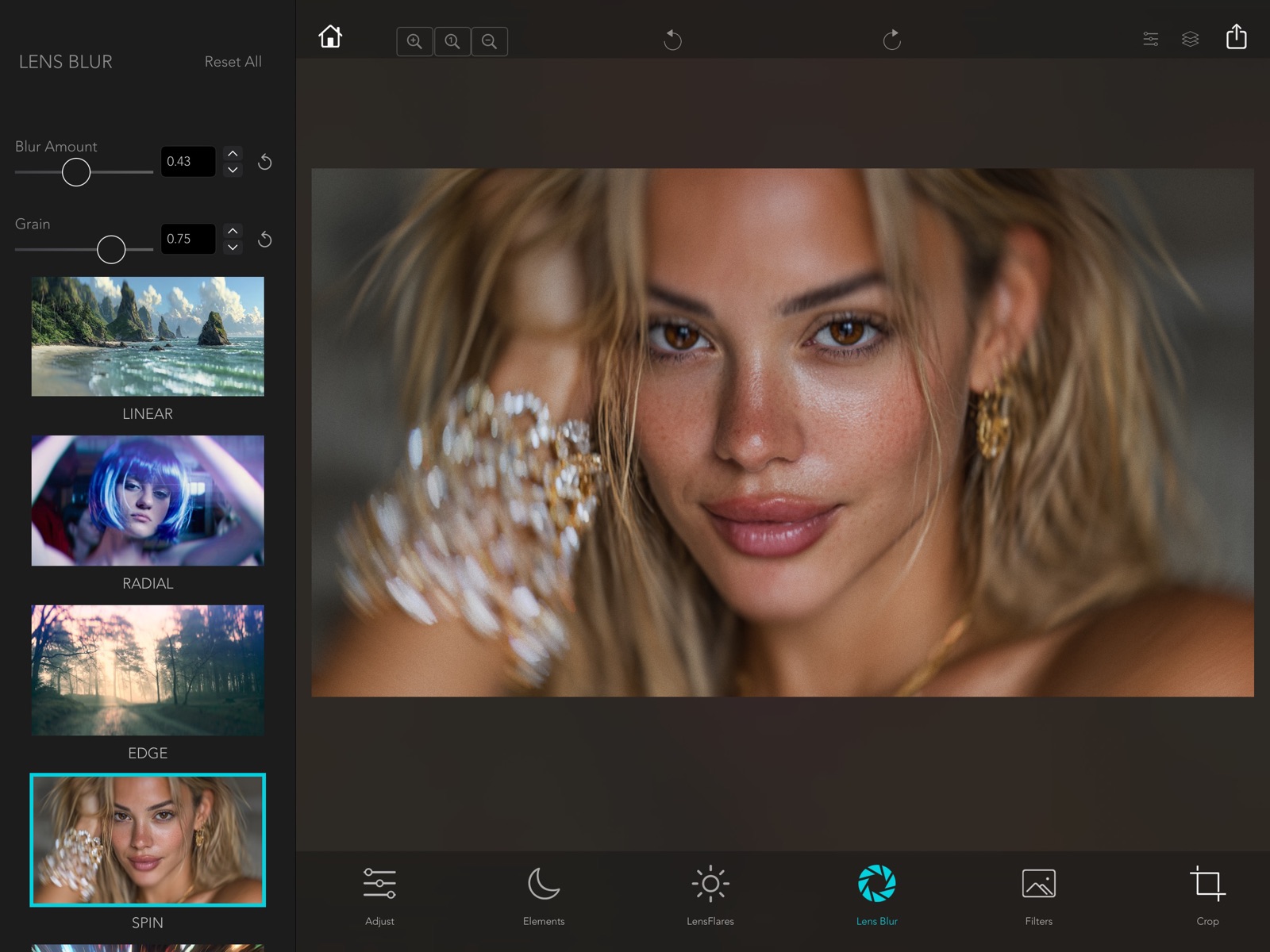
Task: Click the zoom out magnifier icon
Action: [490, 41]
